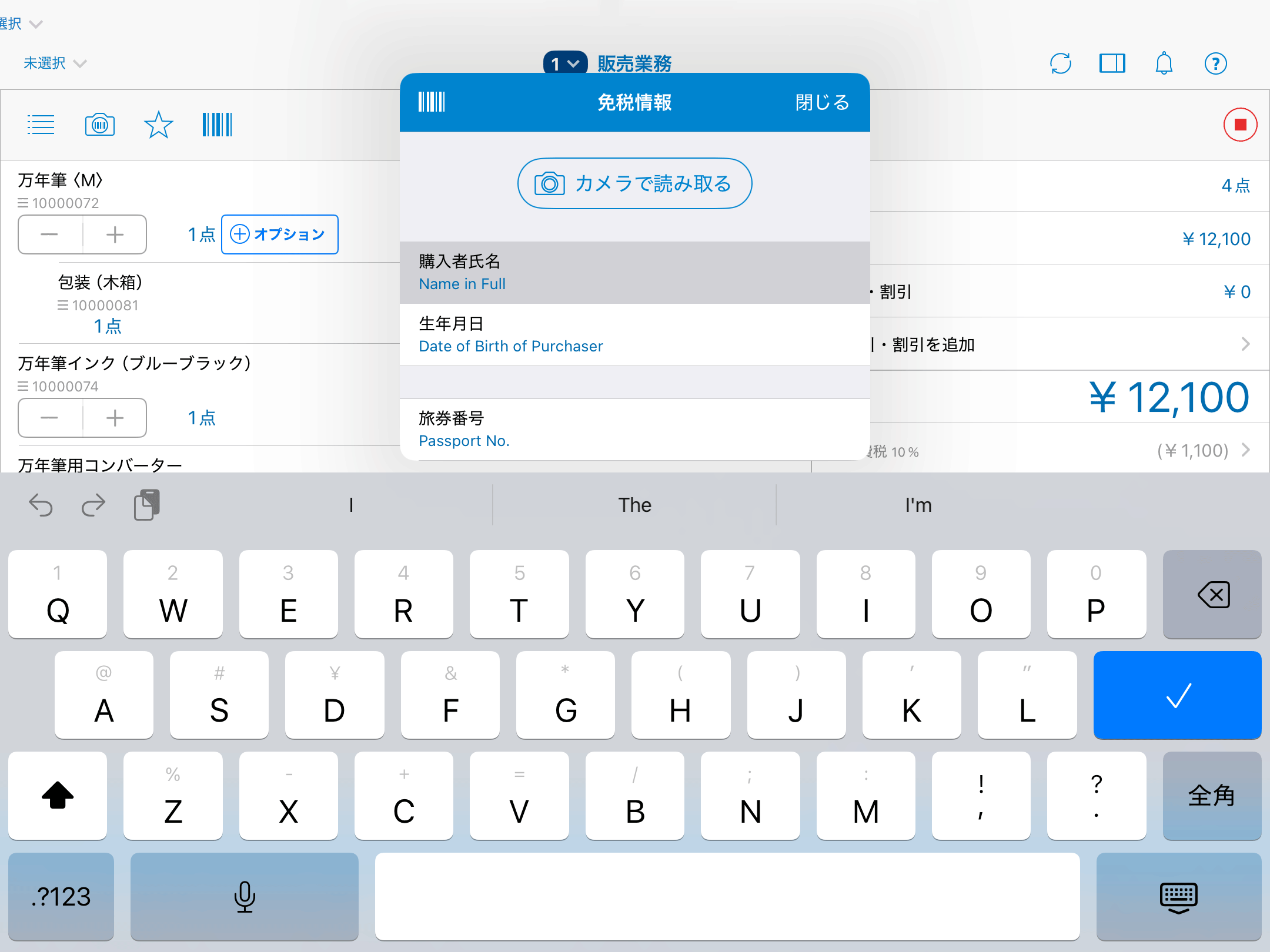Tap the barcode icon in 免税情報 header
The image size is (1270, 952).
pos(432,102)
